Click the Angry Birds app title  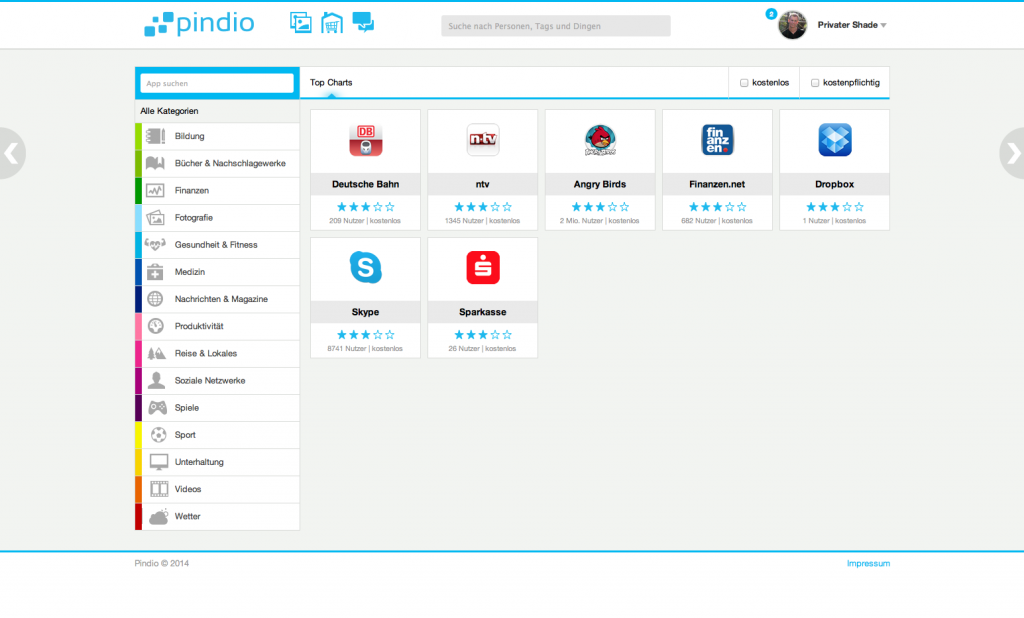click(600, 184)
